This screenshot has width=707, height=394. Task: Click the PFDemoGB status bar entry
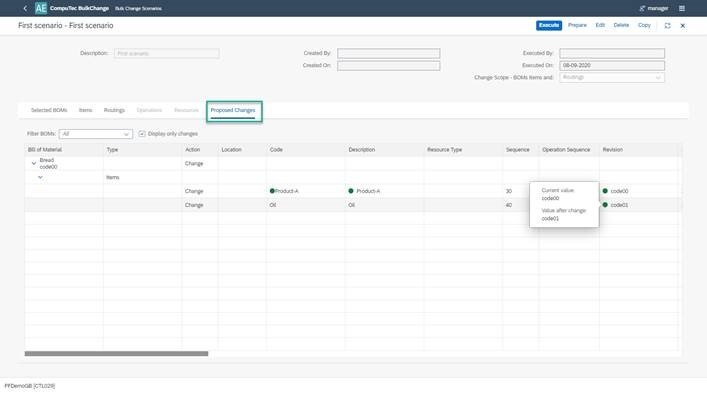(30, 386)
